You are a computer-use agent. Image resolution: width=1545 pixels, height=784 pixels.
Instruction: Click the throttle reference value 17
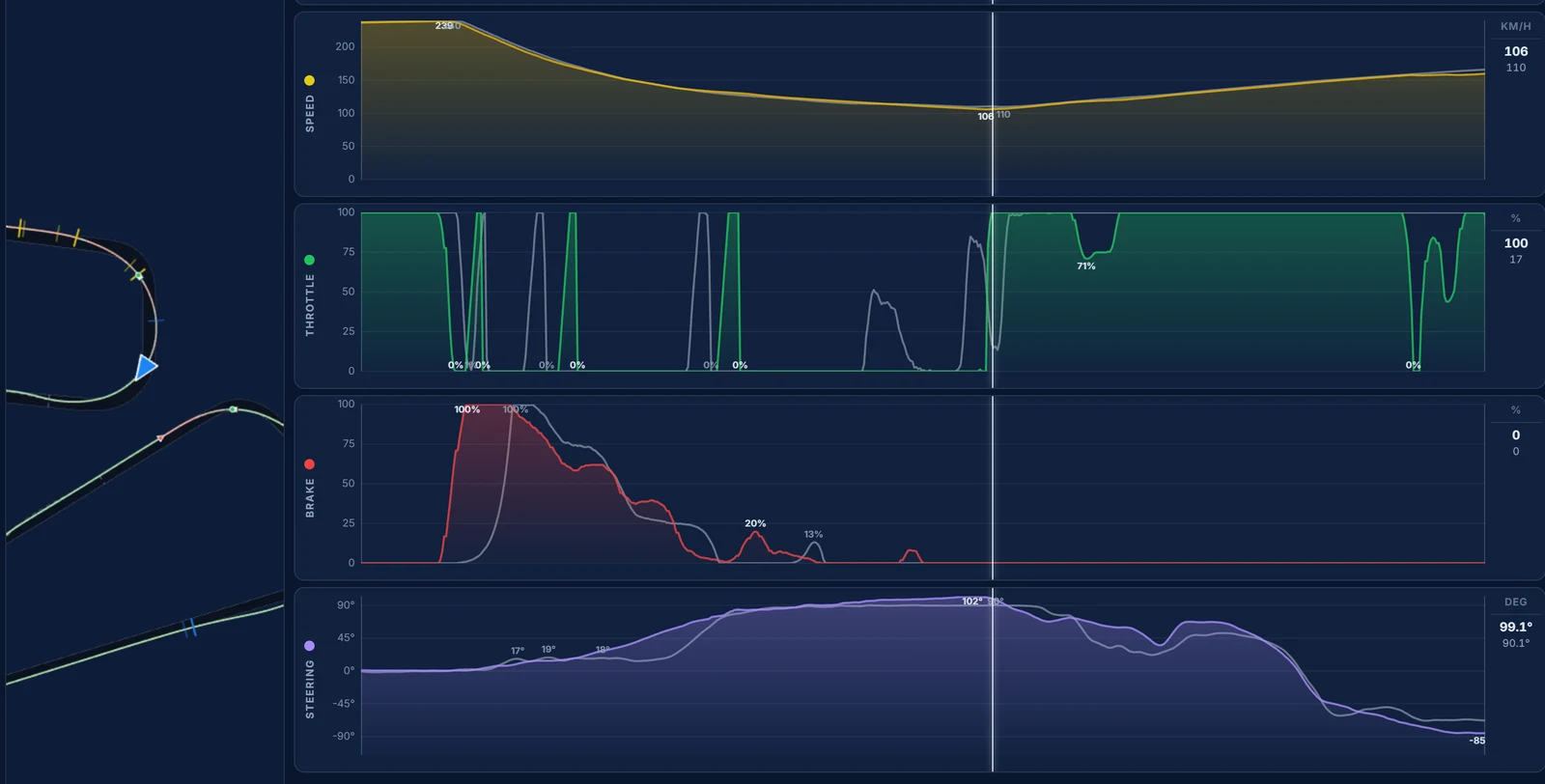click(x=1515, y=260)
